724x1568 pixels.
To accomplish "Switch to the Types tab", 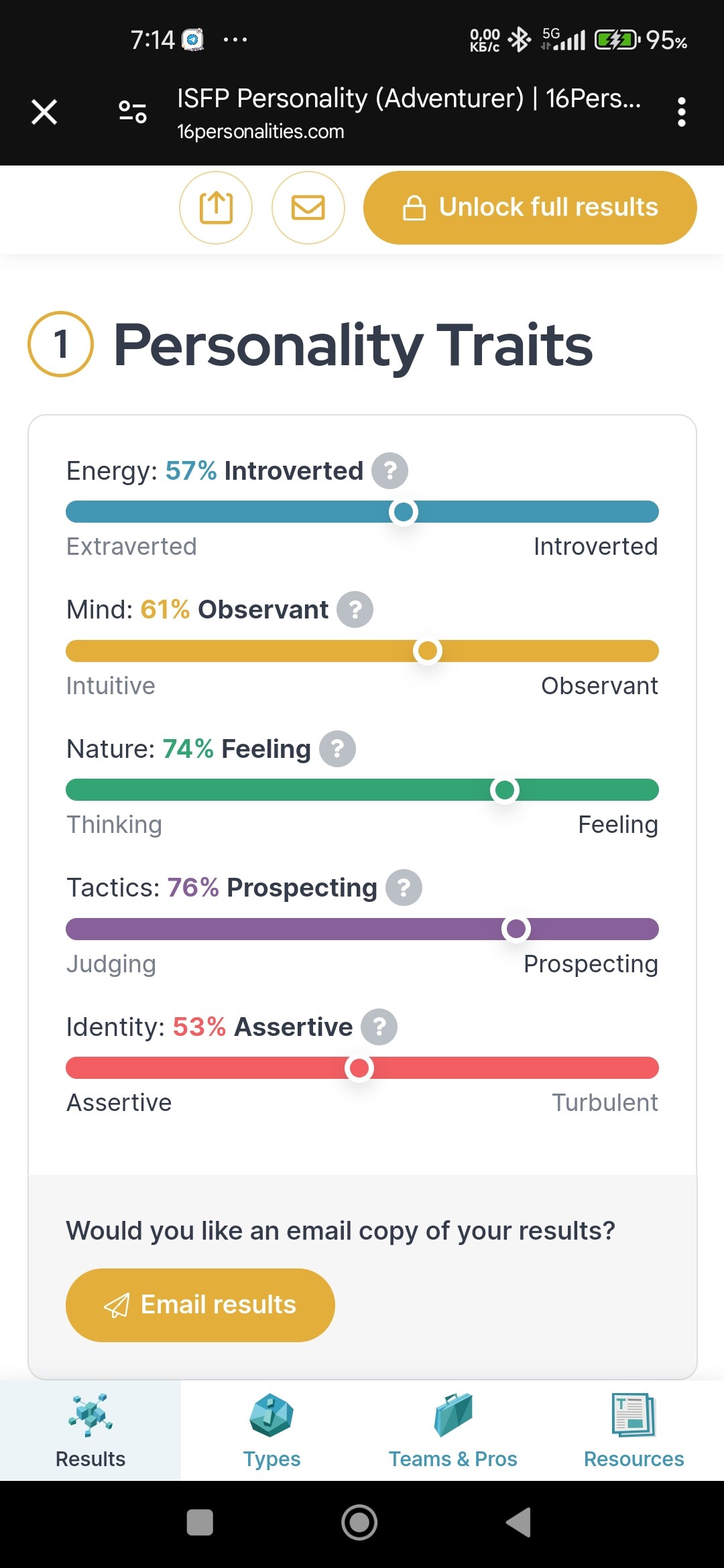I will [x=271, y=1431].
